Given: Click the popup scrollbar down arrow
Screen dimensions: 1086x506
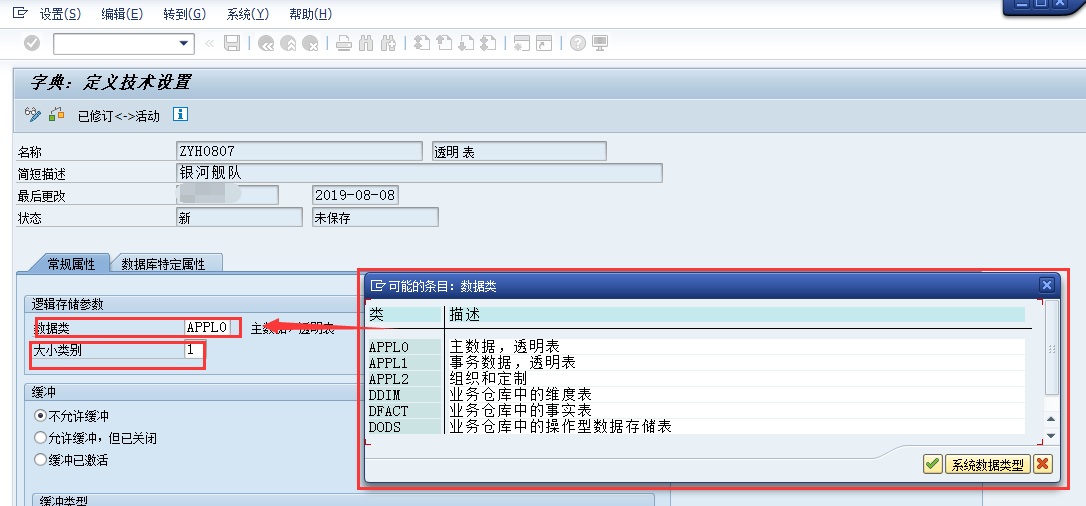Looking at the screenshot, I should point(1051,435).
